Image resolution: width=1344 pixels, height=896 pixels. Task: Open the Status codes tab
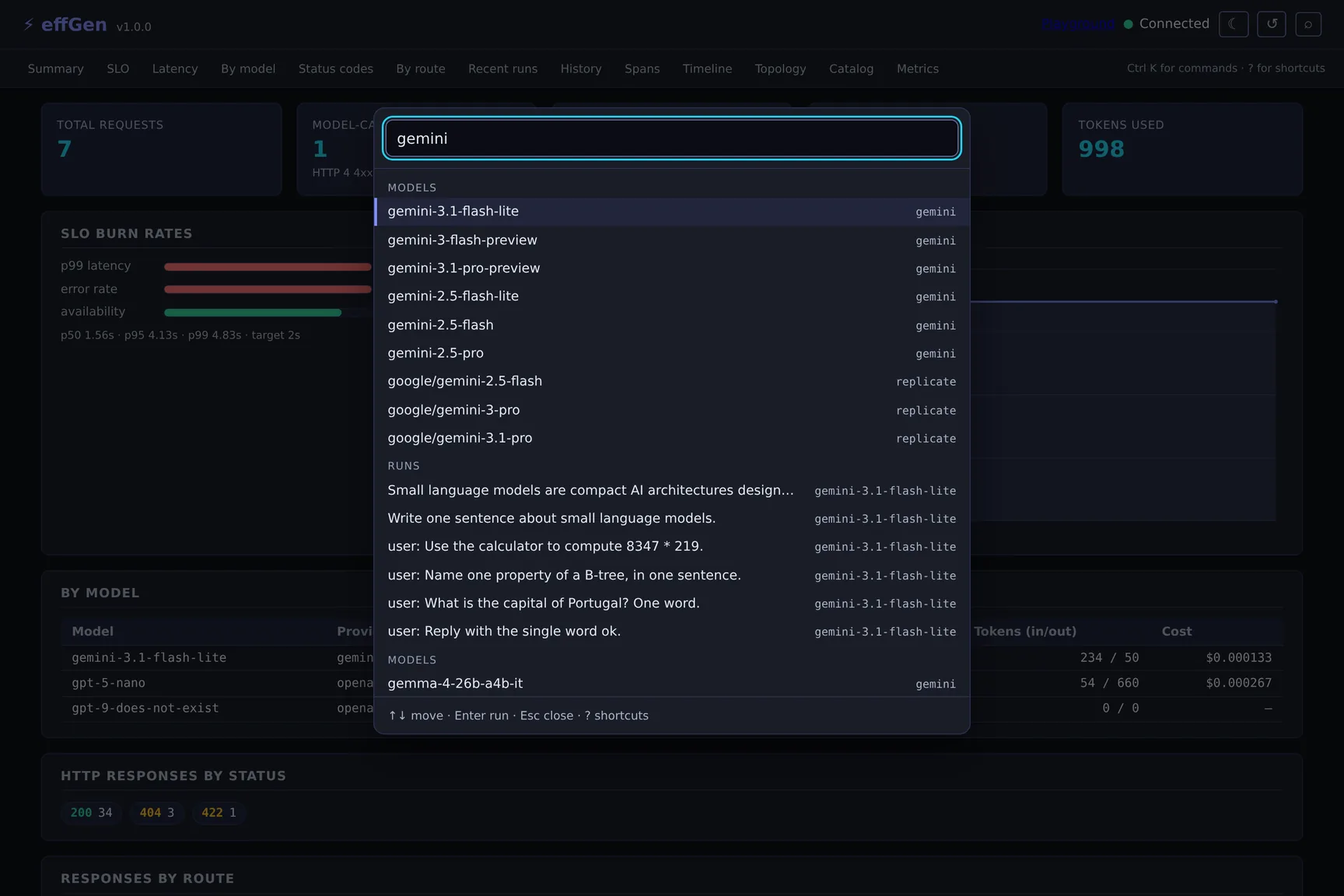pos(336,68)
